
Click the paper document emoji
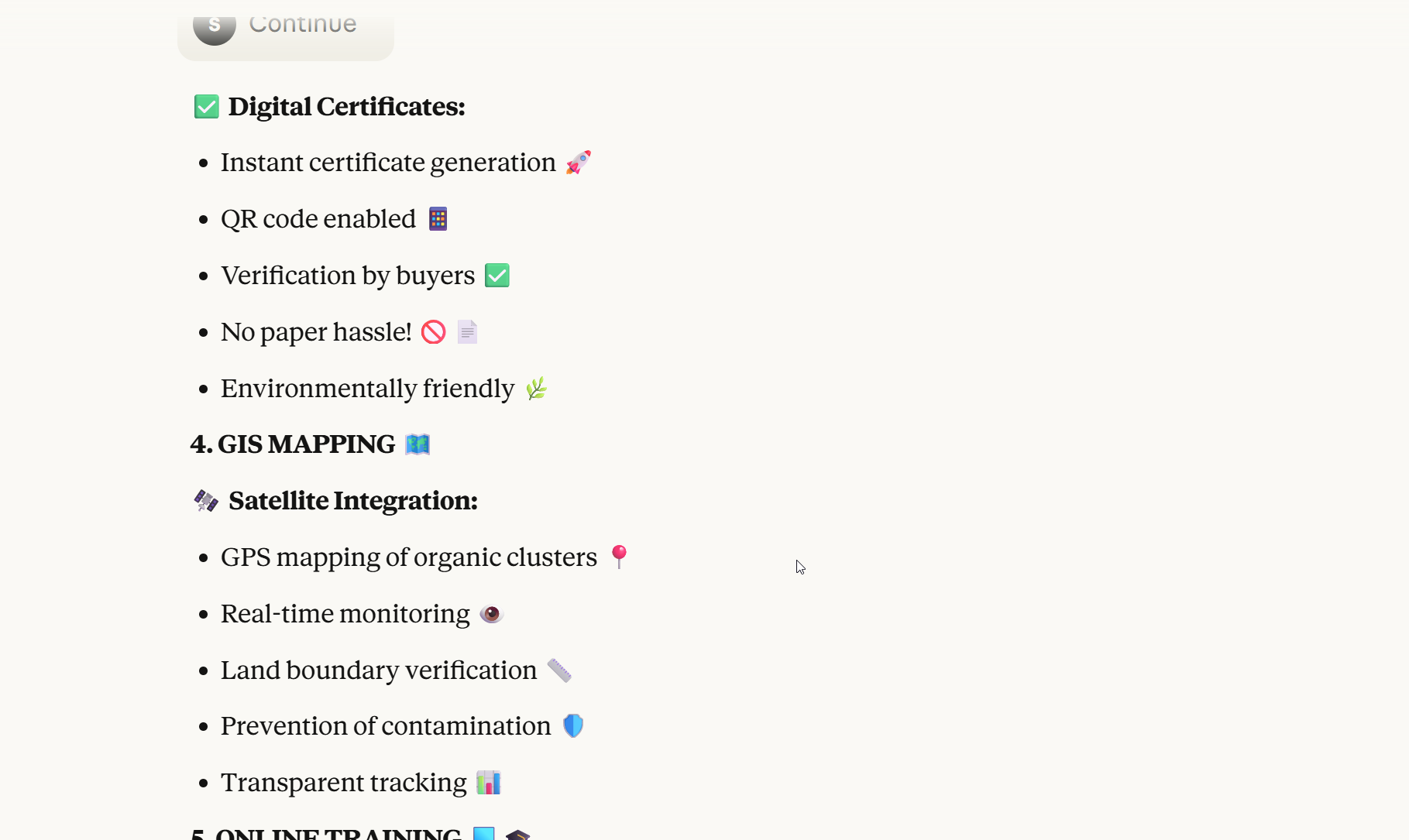pos(467,332)
